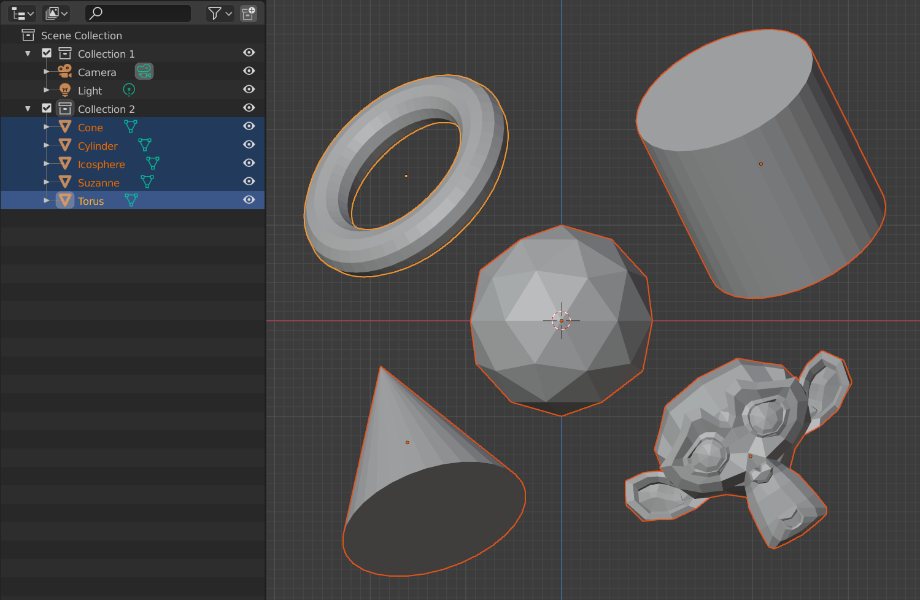Click the camera data icon beside Camera
Viewport: 920px width, 600px height.
145,71
